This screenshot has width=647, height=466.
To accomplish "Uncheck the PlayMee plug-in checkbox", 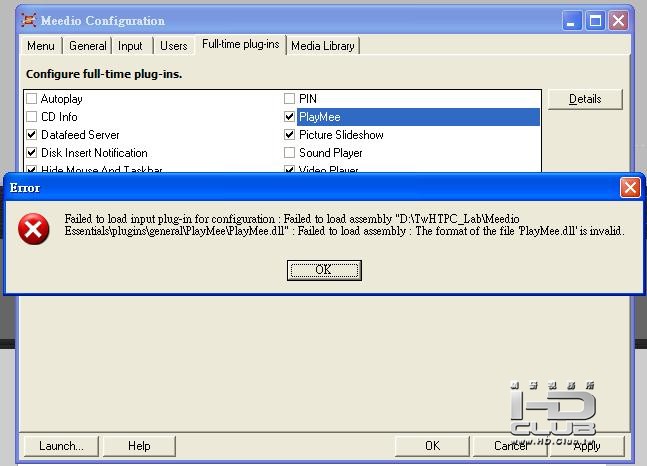I will coord(290,117).
